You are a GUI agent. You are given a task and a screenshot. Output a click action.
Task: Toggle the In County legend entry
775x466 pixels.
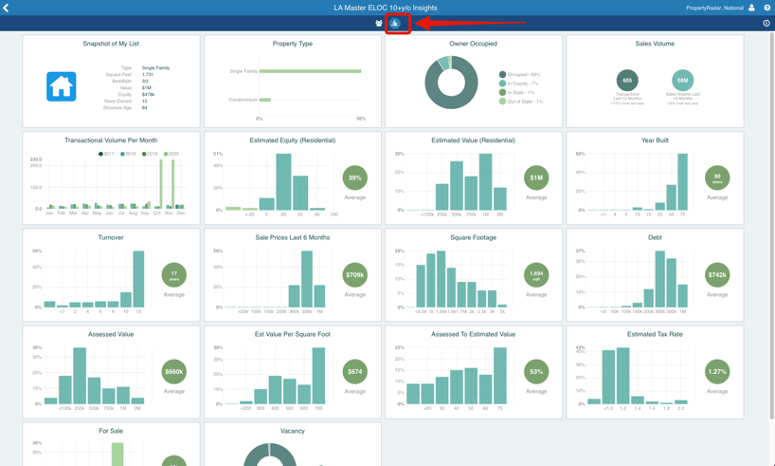pyautogui.click(x=518, y=84)
